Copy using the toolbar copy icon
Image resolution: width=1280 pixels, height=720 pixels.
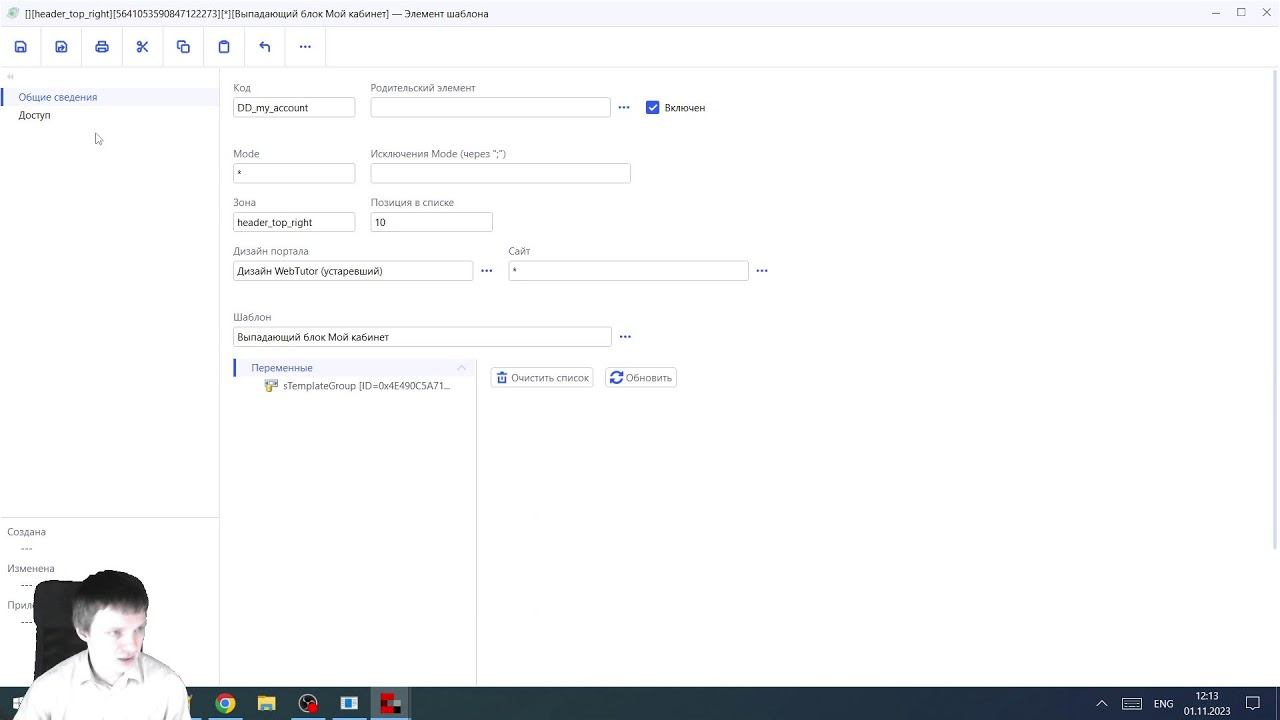[x=183, y=47]
